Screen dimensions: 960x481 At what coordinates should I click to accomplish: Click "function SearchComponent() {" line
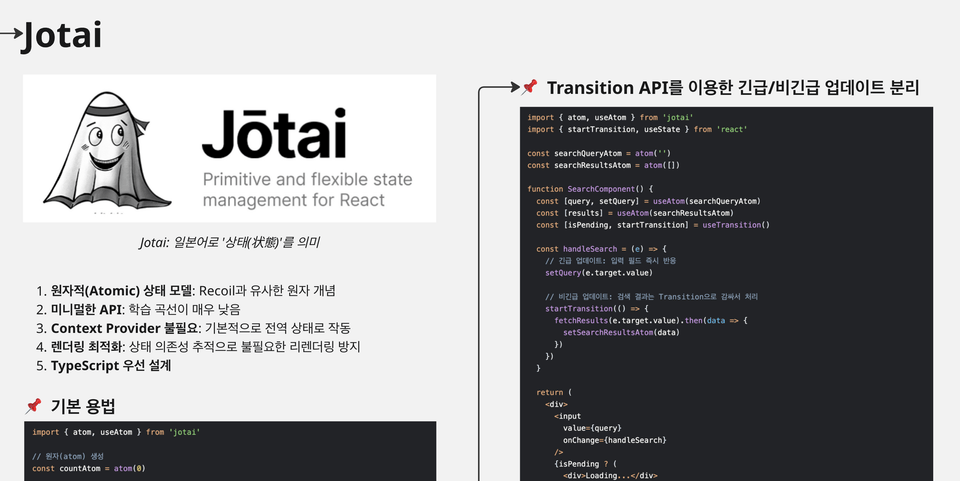(590, 189)
